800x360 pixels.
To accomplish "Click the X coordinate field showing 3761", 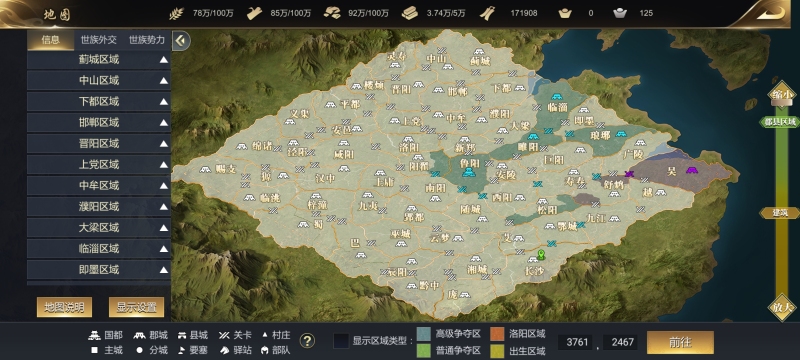I will [x=577, y=342].
